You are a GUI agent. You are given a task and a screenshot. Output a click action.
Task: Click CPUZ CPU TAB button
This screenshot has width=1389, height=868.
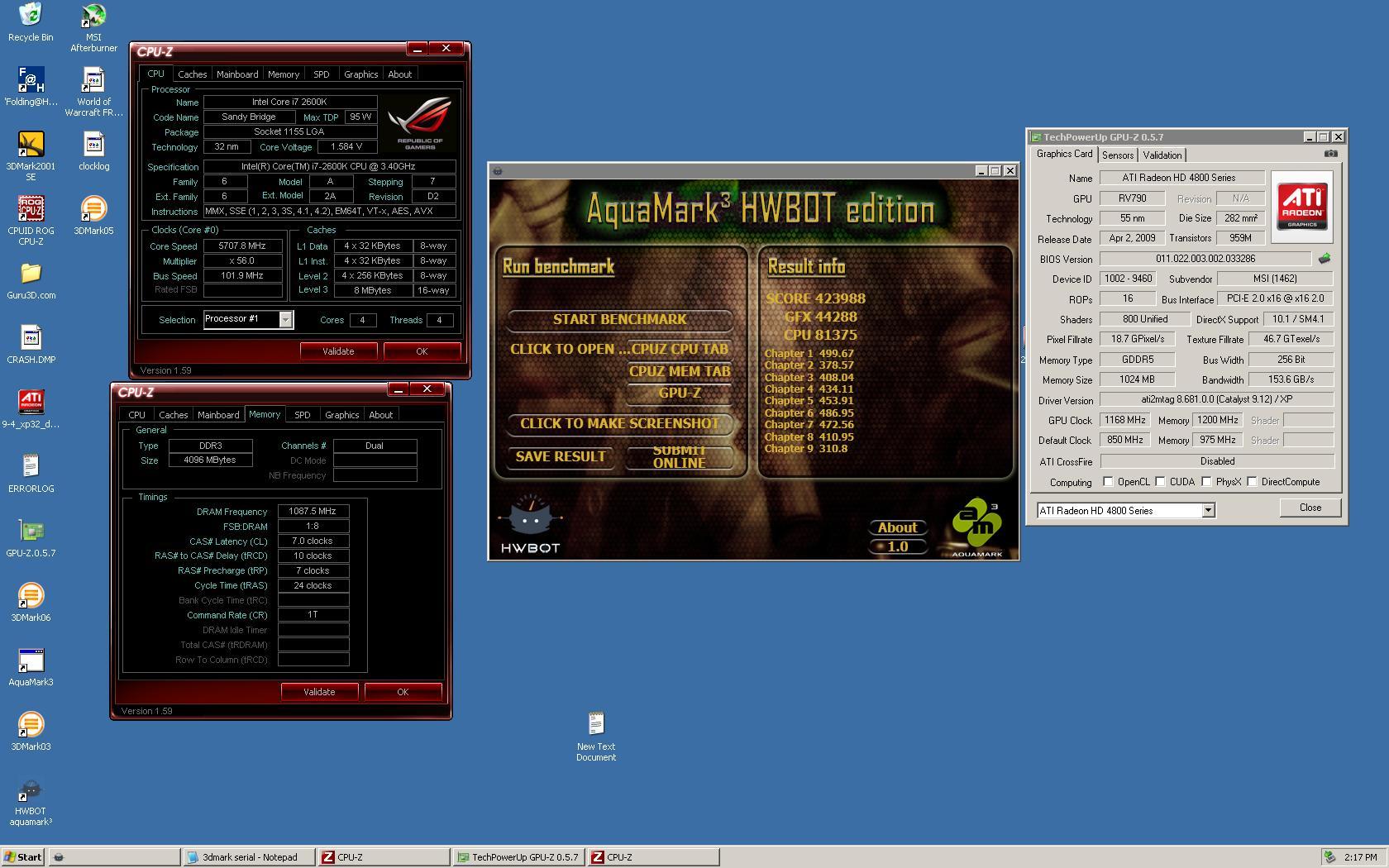tap(680, 349)
